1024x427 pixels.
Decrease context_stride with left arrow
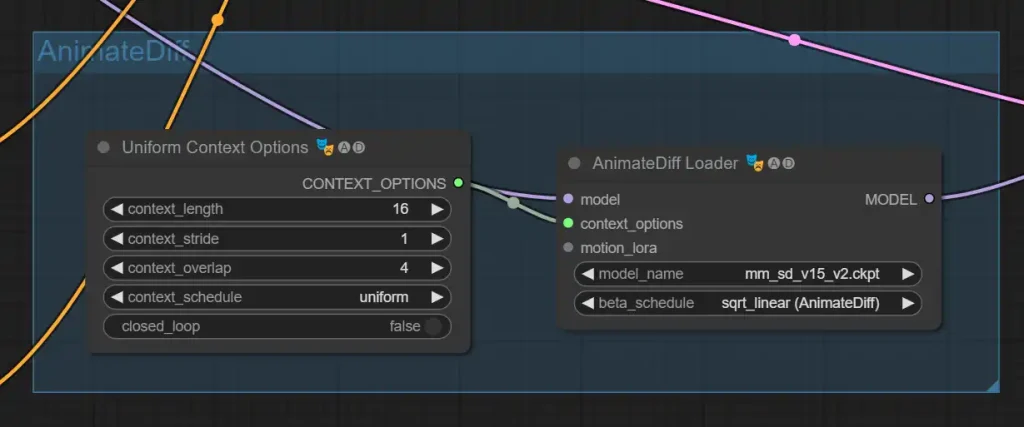(x=116, y=239)
